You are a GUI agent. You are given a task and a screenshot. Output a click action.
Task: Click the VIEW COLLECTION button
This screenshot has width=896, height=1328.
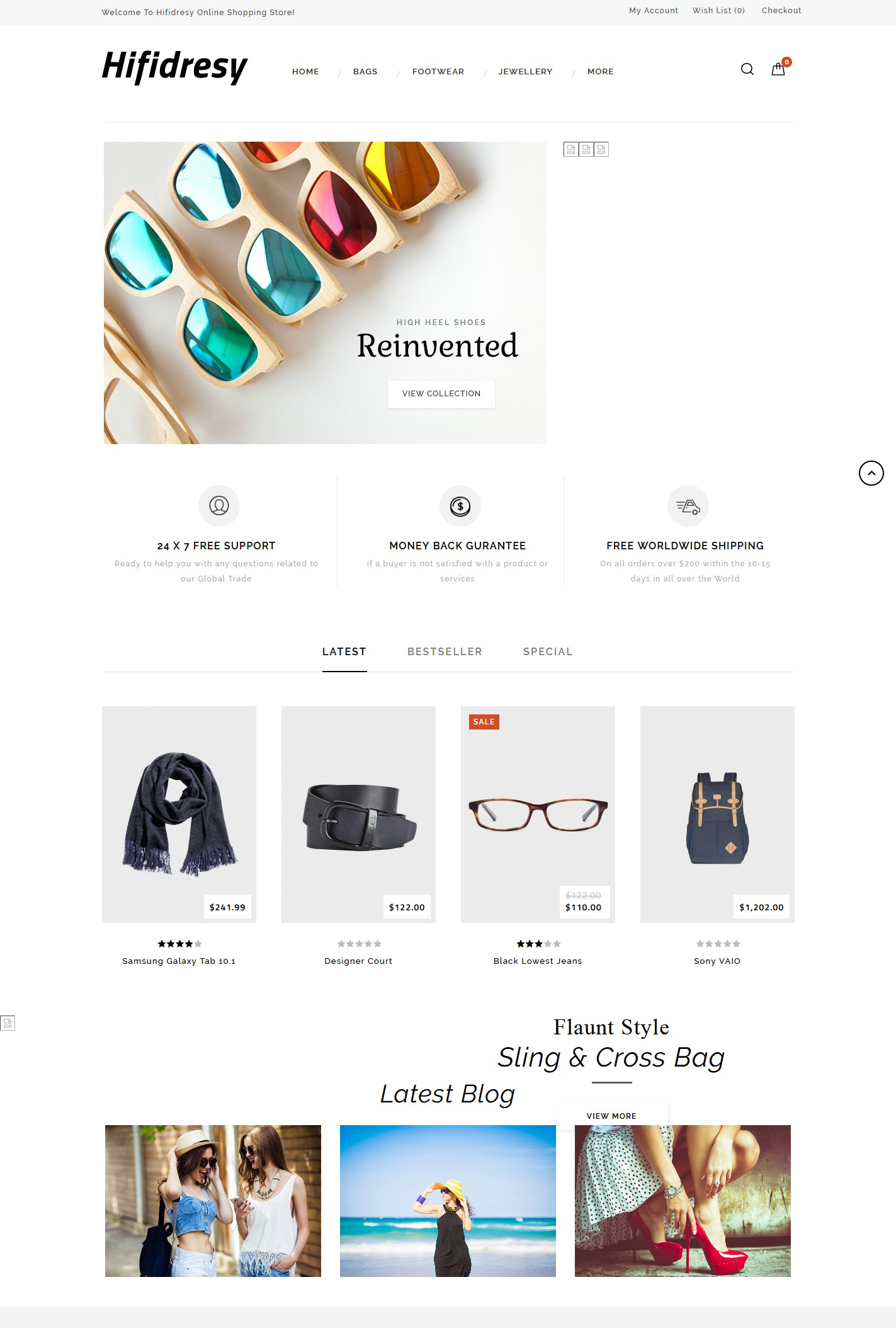tap(441, 394)
